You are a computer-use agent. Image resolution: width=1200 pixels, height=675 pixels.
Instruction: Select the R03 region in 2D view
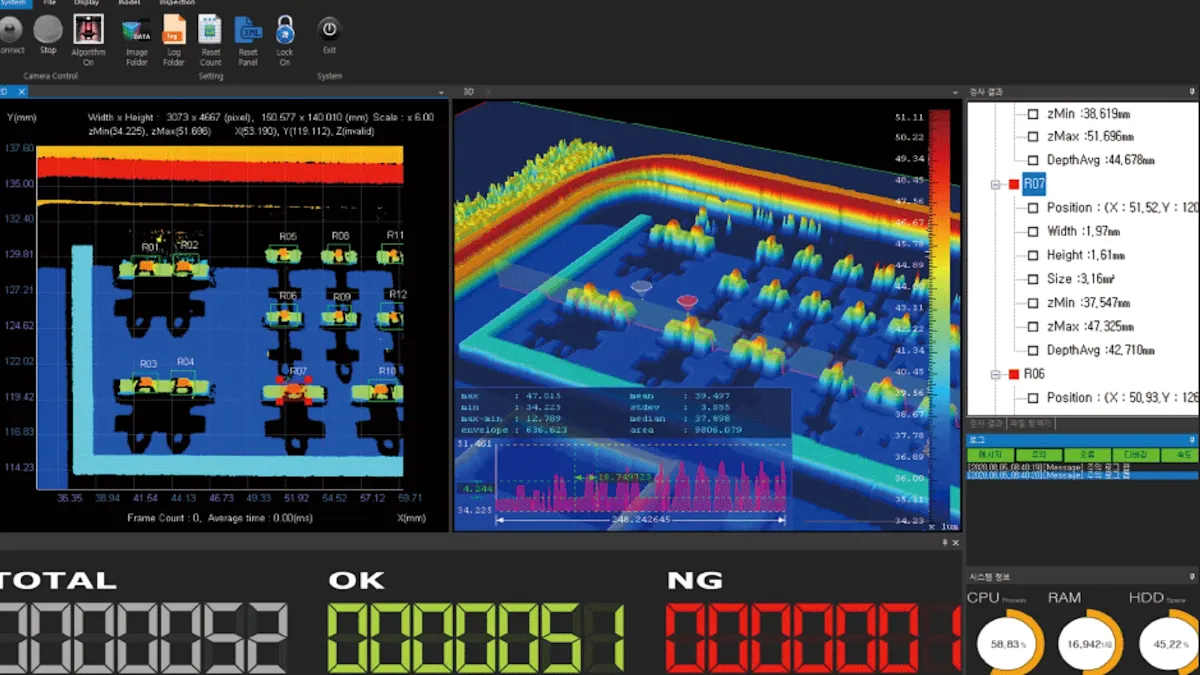[x=147, y=384]
